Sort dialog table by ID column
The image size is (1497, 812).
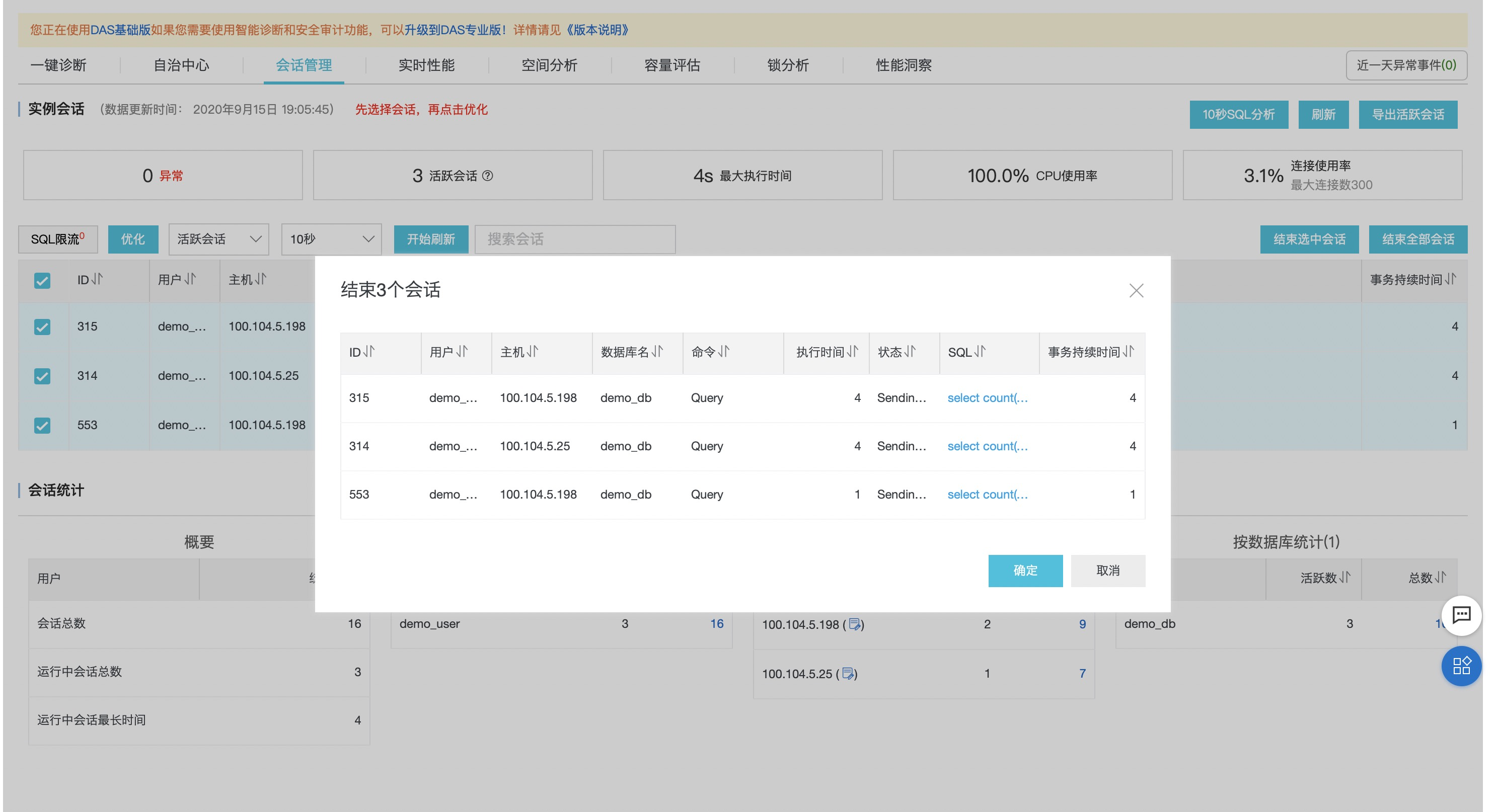click(369, 352)
